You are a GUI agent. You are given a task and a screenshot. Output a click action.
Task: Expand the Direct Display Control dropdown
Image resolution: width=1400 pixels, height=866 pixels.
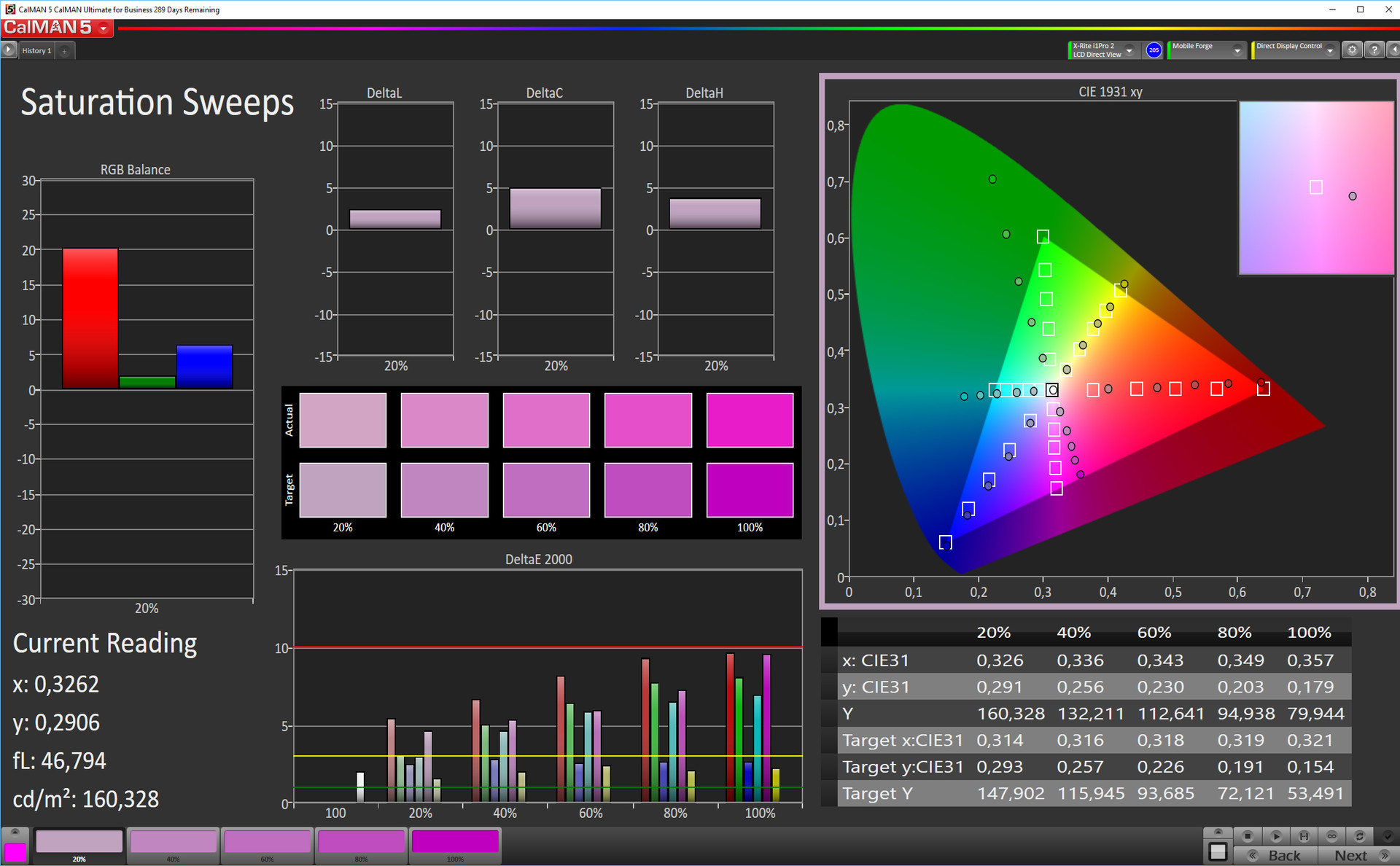tap(1330, 50)
